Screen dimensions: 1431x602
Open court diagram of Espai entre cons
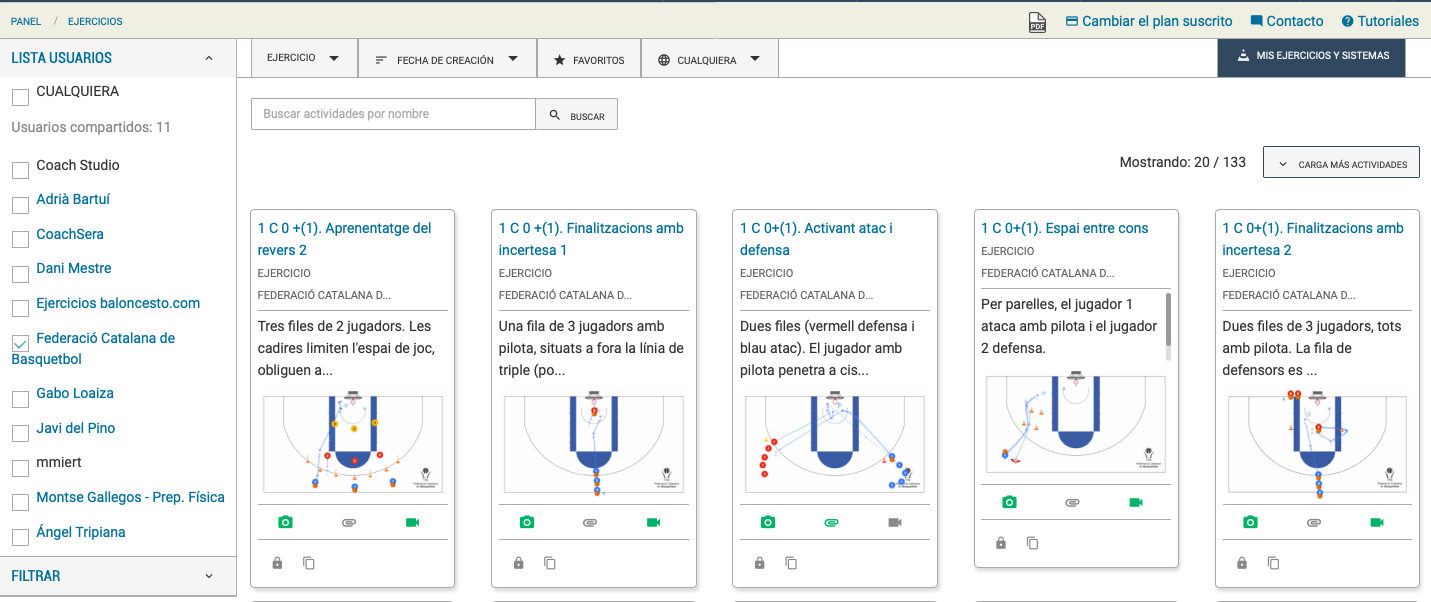[x=1075, y=424]
